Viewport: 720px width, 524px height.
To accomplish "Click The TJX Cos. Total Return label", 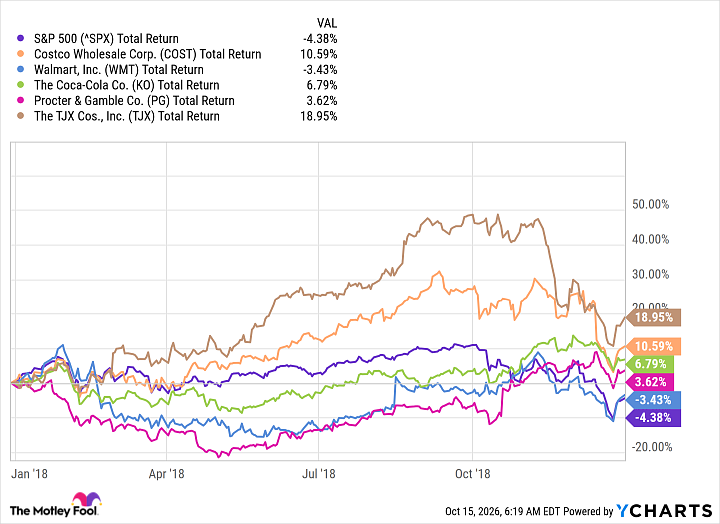I will (x=127, y=116).
